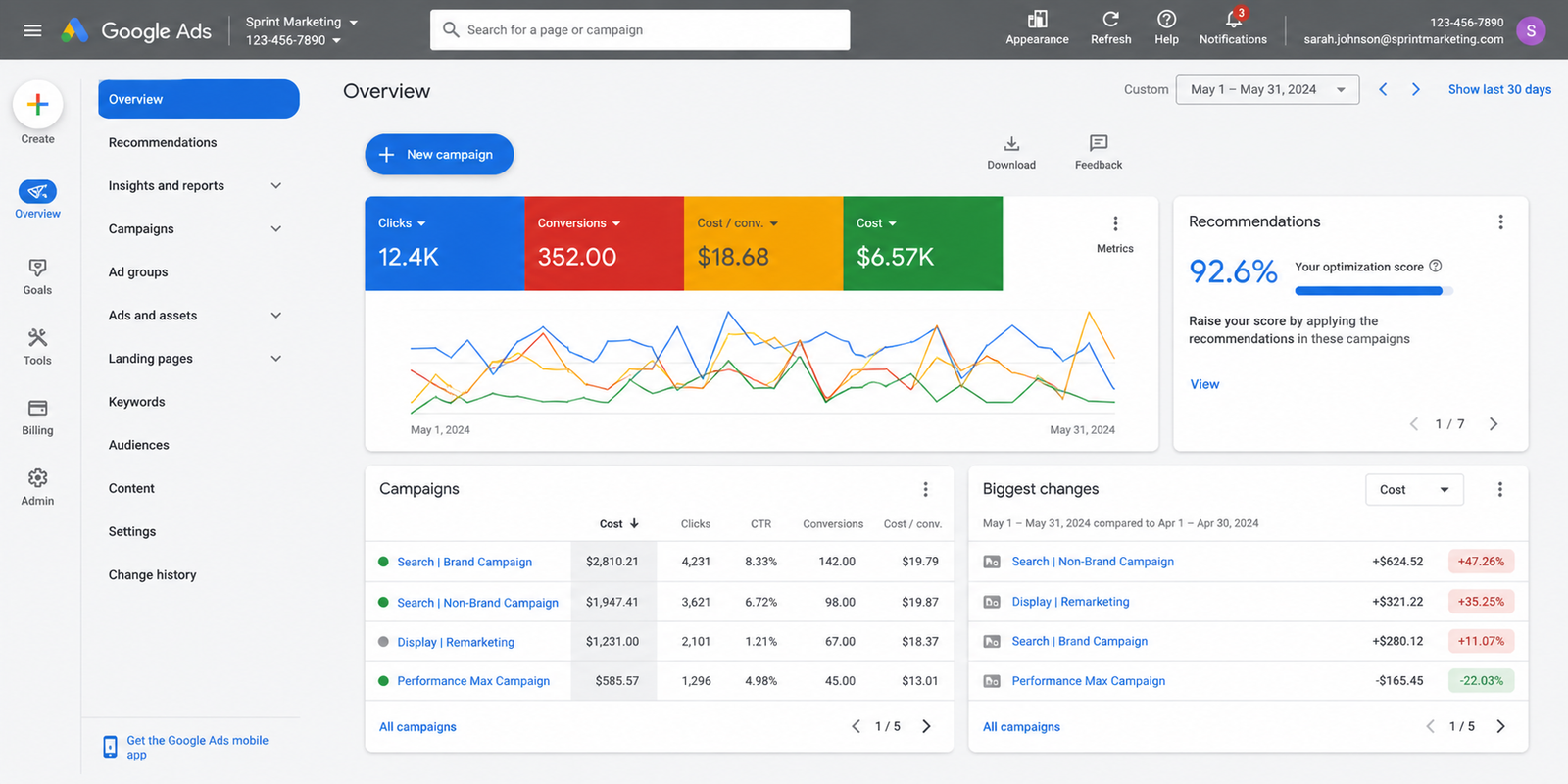Click Show last 30 days link
Viewport: 1568px width, 784px height.
pyautogui.click(x=1499, y=89)
